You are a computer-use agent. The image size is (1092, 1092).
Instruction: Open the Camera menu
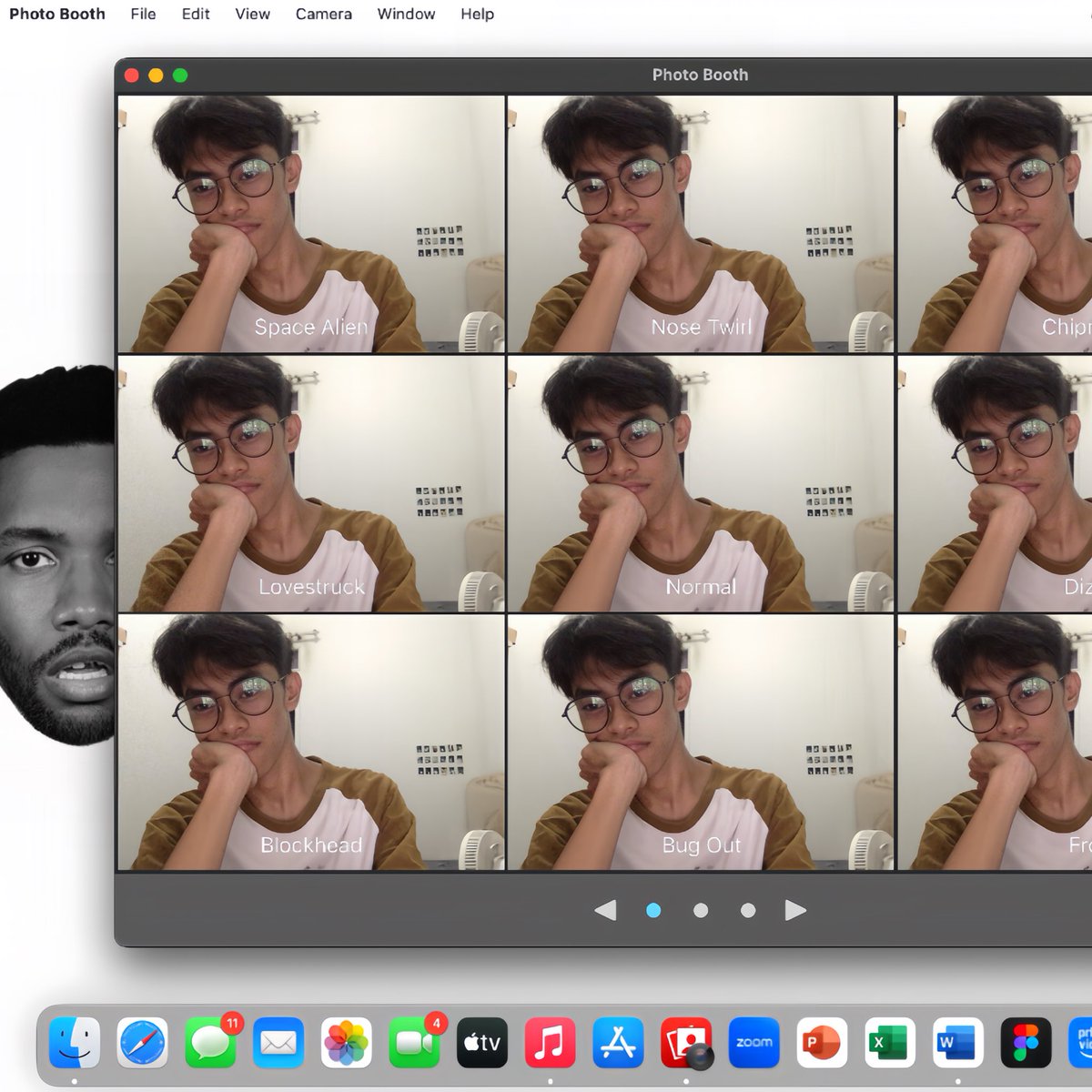pyautogui.click(x=323, y=14)
